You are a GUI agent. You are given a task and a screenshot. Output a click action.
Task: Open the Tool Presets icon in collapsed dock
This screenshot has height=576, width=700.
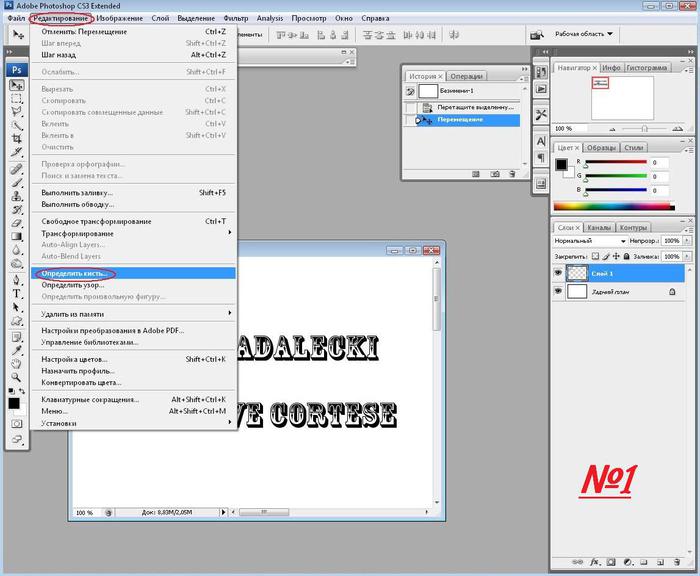(541, 115)
